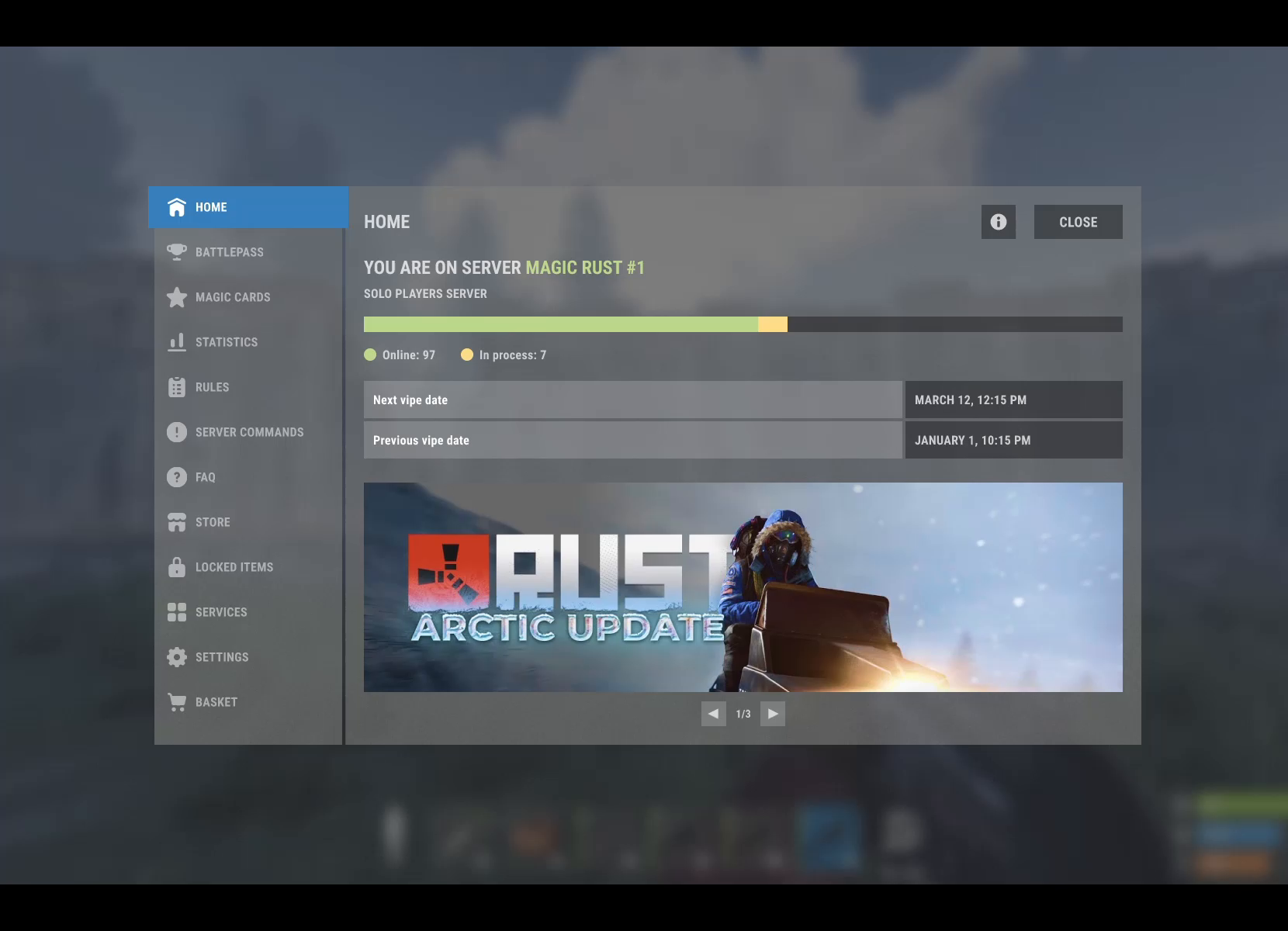View the Basket menu item
Image resolution: width=1288 pixels, height=931 pixels.
click(248, 702)
